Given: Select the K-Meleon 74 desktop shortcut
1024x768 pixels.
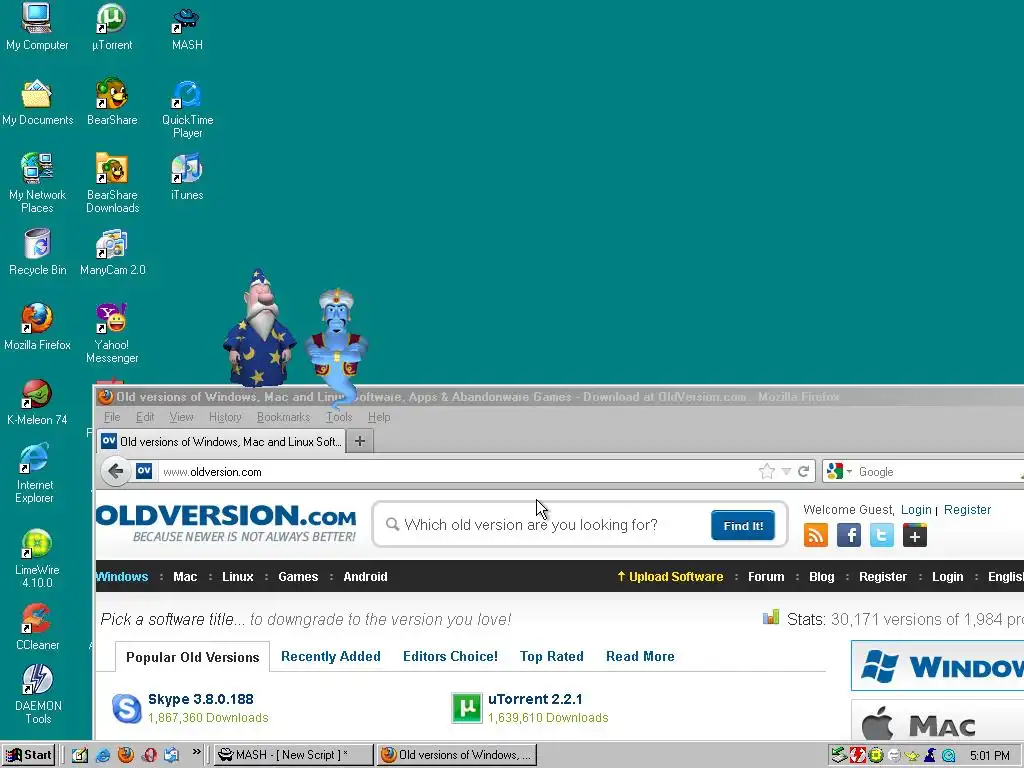Looking at the screenshot, I should (37, 402).
